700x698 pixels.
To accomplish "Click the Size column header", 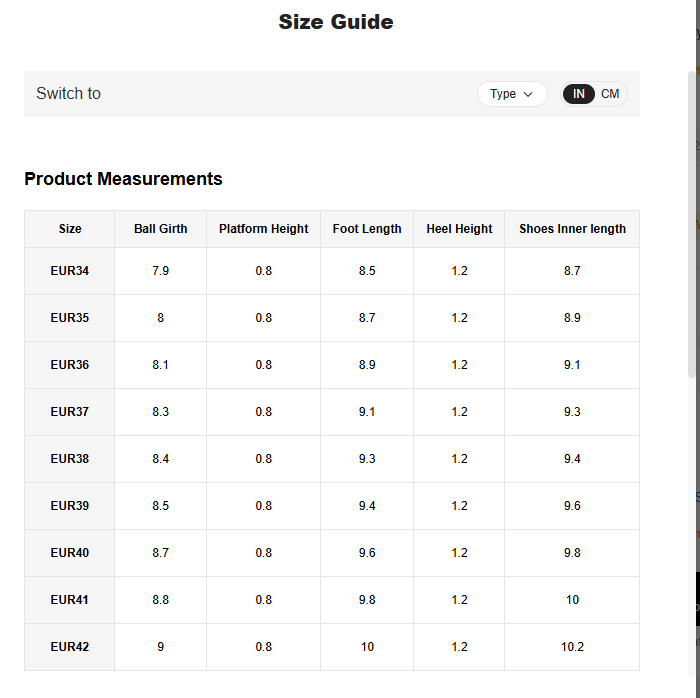I will coord(70,229).
